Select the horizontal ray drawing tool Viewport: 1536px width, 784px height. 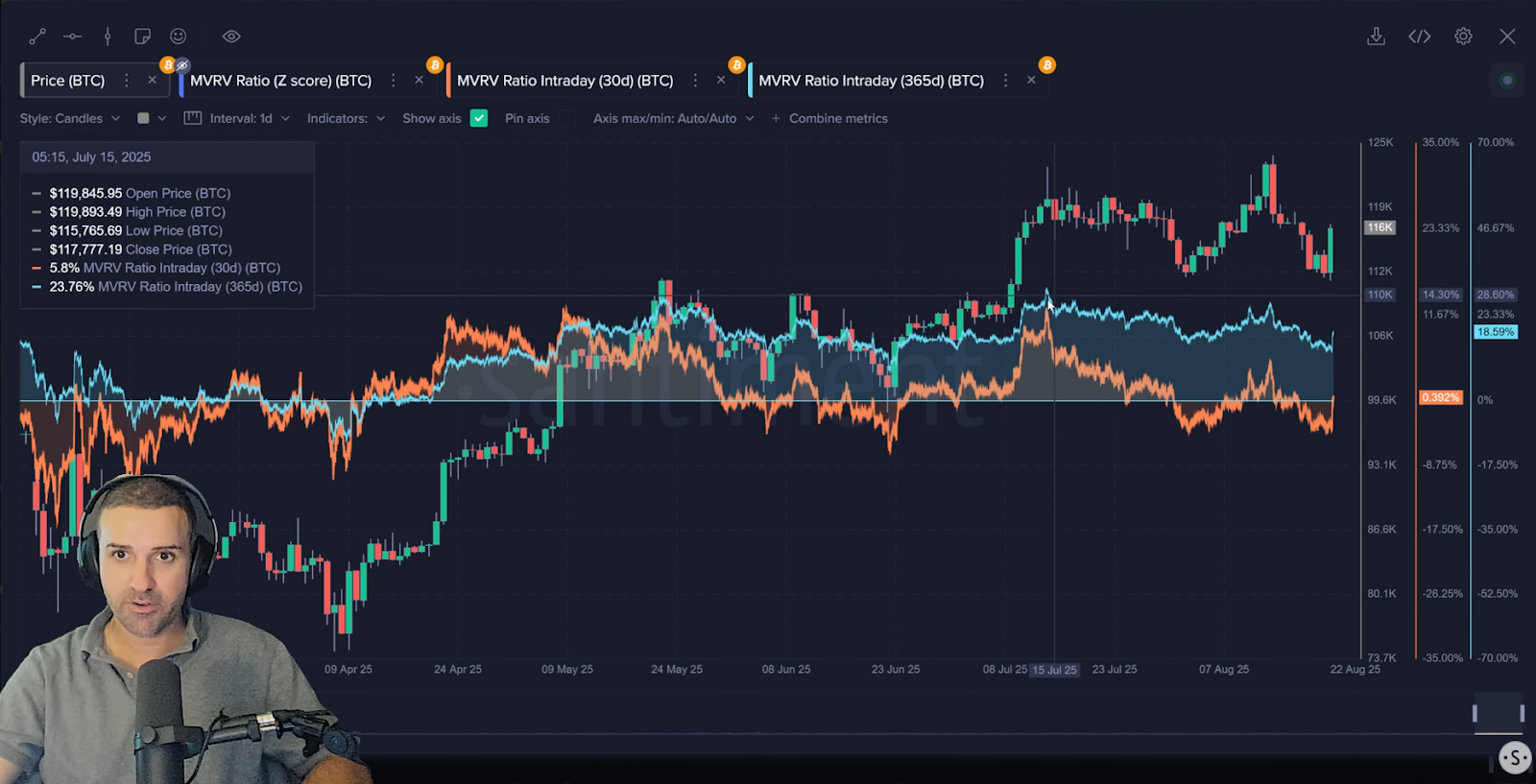[x=72, y=36]
